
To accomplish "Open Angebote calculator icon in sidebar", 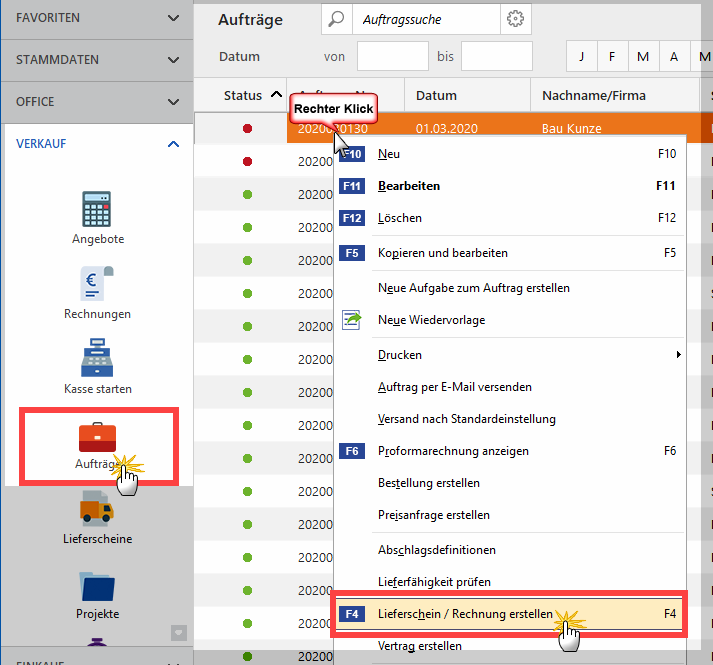I will pyautogui.click(x=97, y=210).
